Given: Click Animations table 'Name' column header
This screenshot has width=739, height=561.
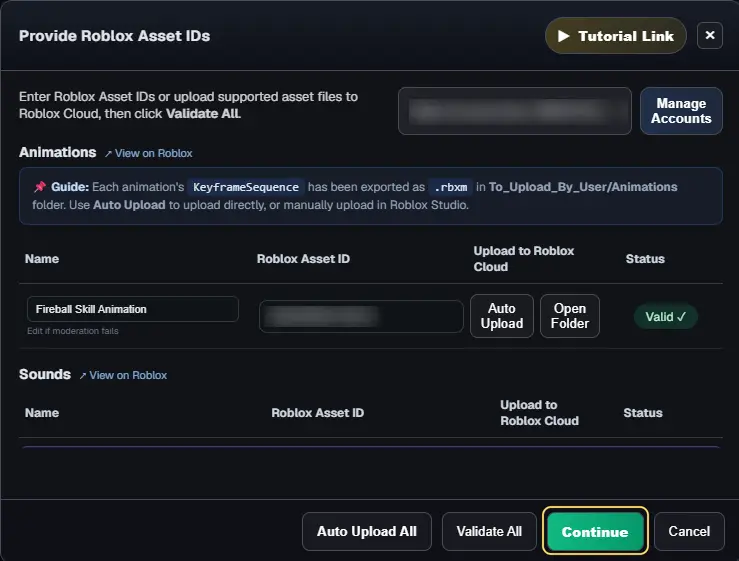Looking at the screenshot, I should (42, 259).
